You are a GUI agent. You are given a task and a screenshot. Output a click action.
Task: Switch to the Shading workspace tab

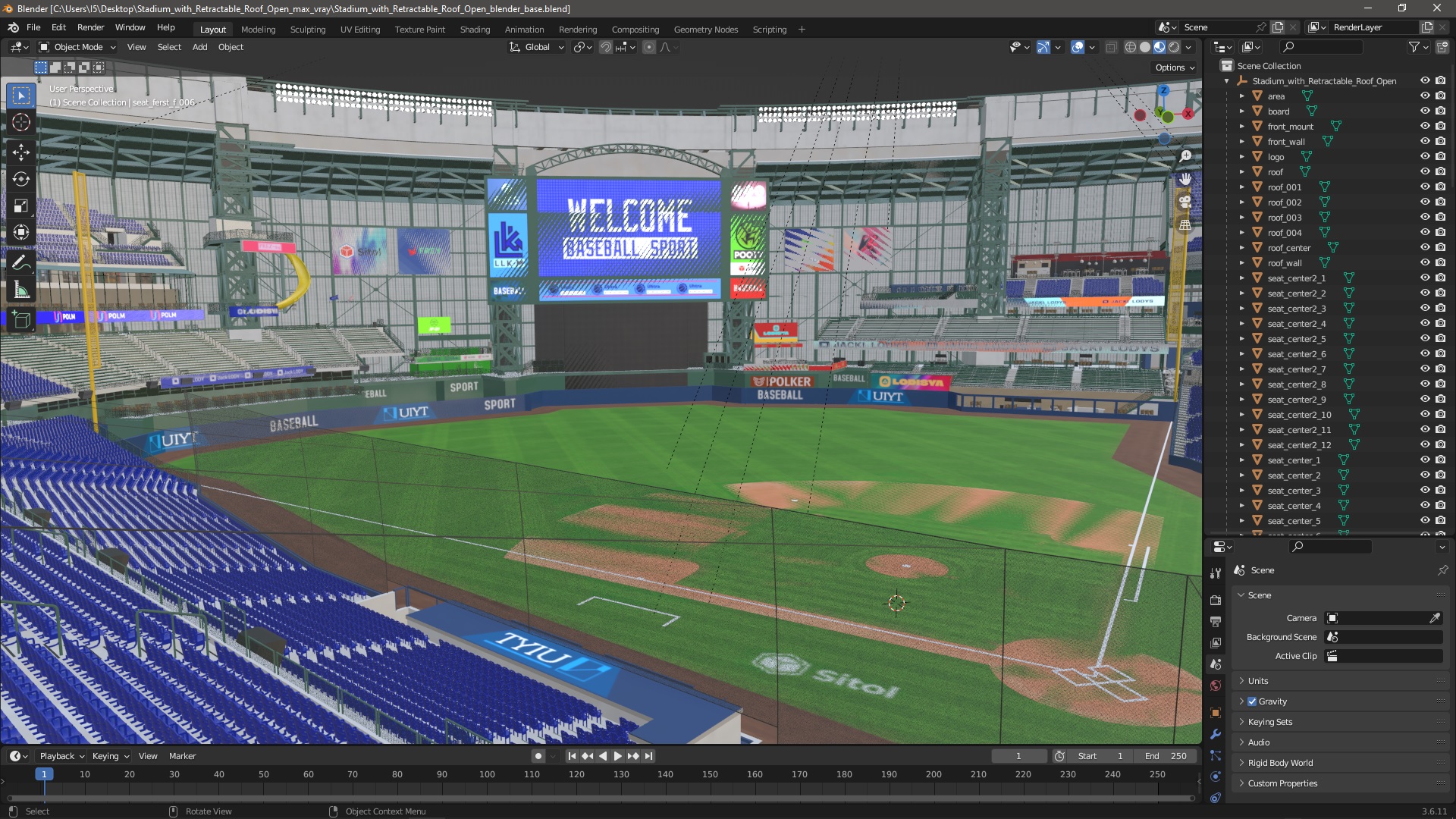click(x=475, y=30)
